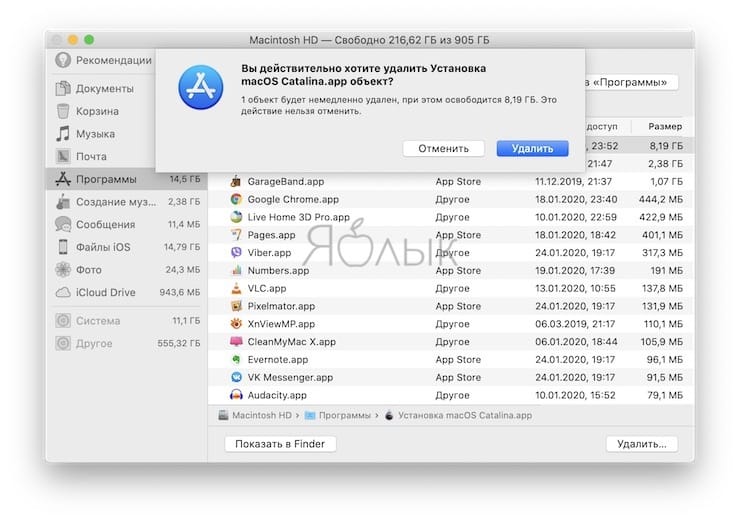Cancel the dialog with Отменить

point(443,148)
